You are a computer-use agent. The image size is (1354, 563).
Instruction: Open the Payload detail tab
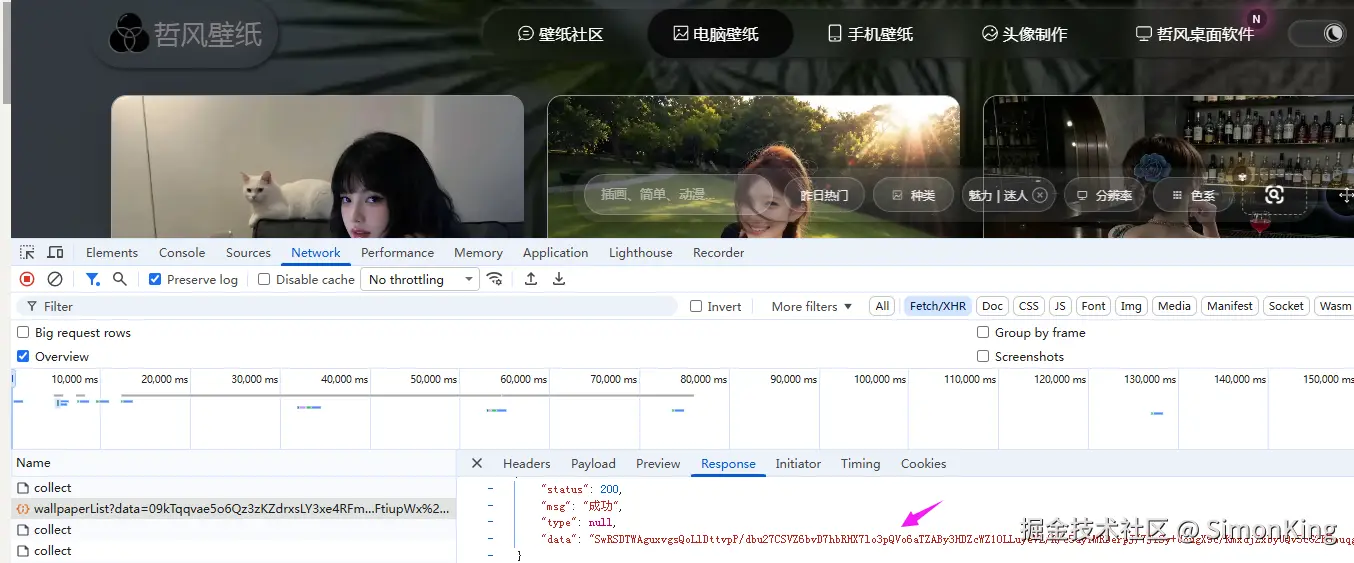(593, 463)
